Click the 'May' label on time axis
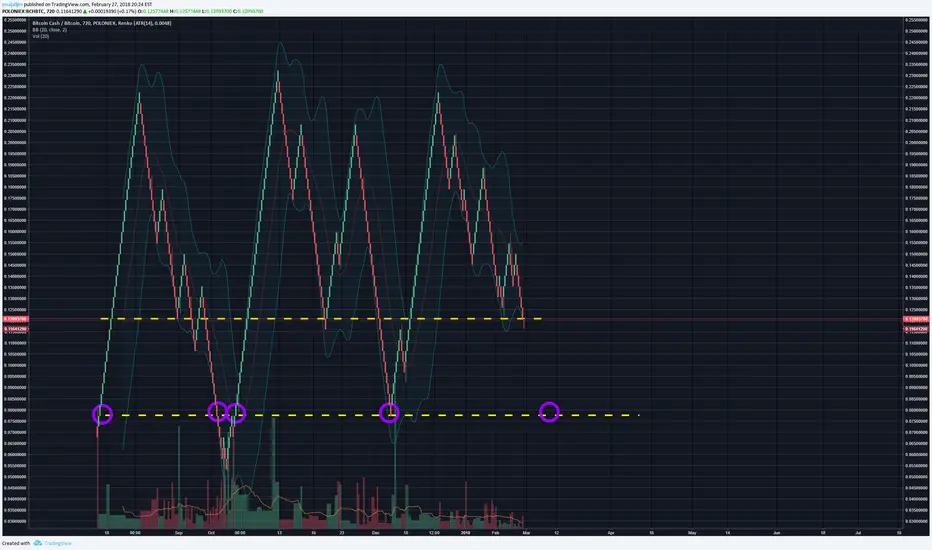Screen dimensions: 932x550 click(x=692, y=533)
